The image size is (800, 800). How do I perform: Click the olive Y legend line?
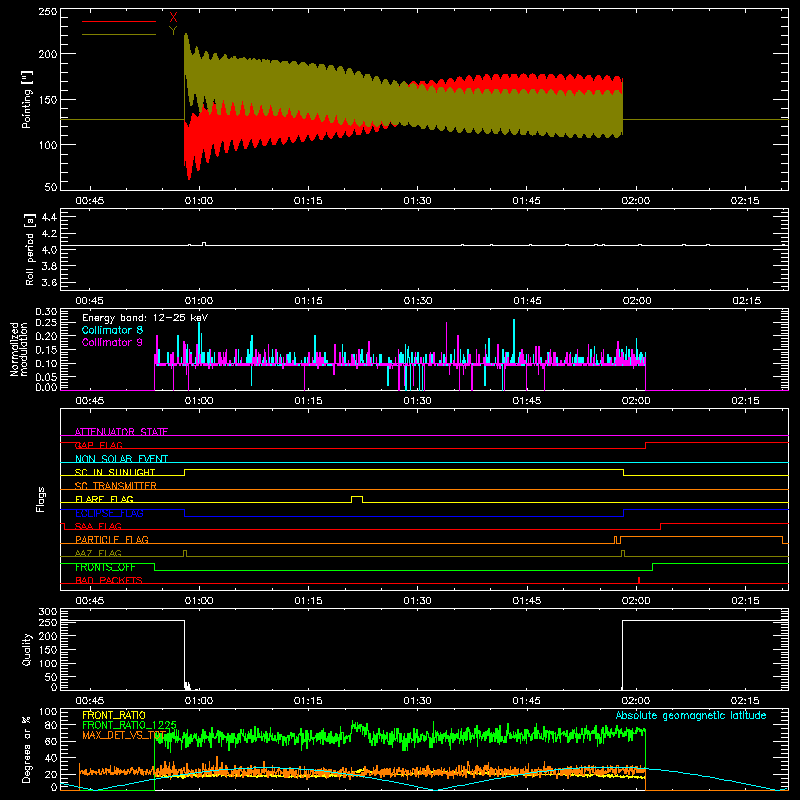tap(118, 35)
